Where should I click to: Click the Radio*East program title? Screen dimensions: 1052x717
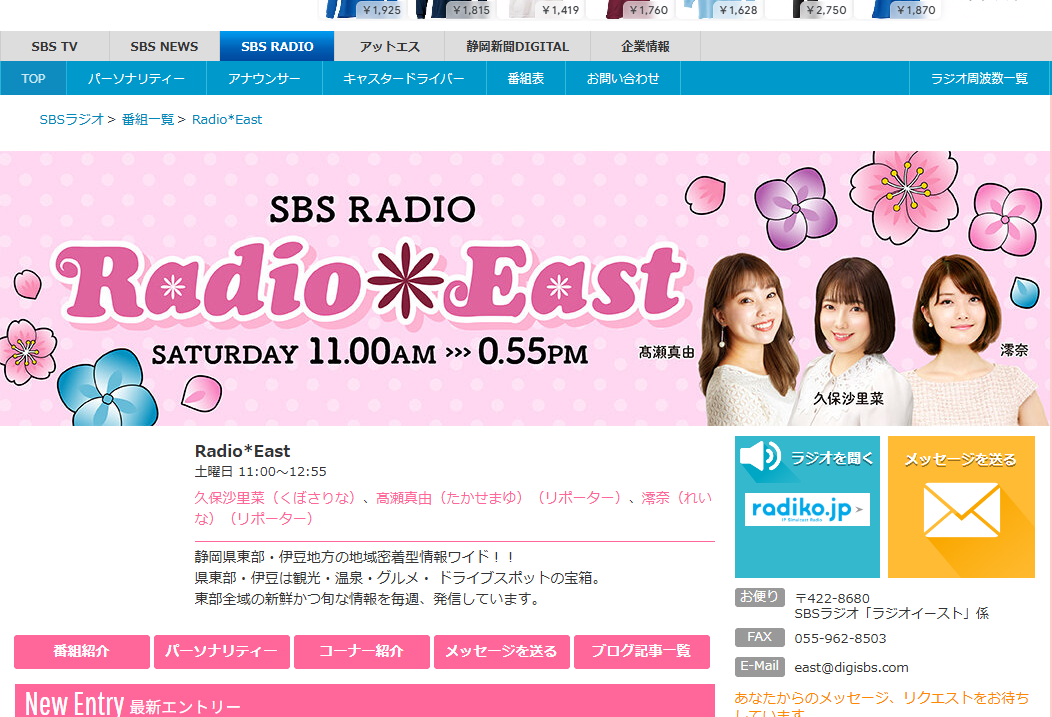pos(242,451)
